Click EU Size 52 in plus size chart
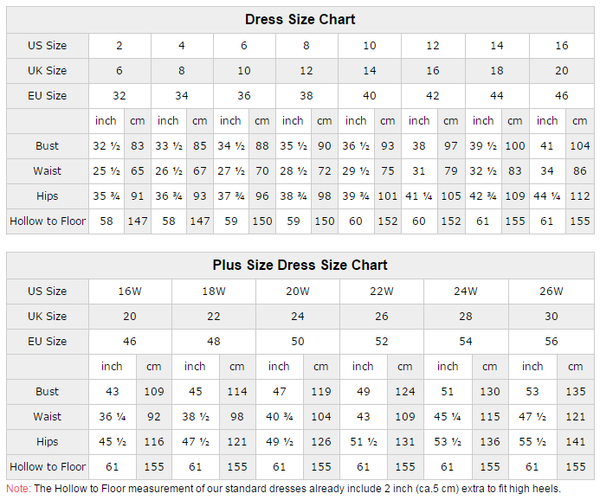Screen dimensions: 600x500 [x=382, y=341]
